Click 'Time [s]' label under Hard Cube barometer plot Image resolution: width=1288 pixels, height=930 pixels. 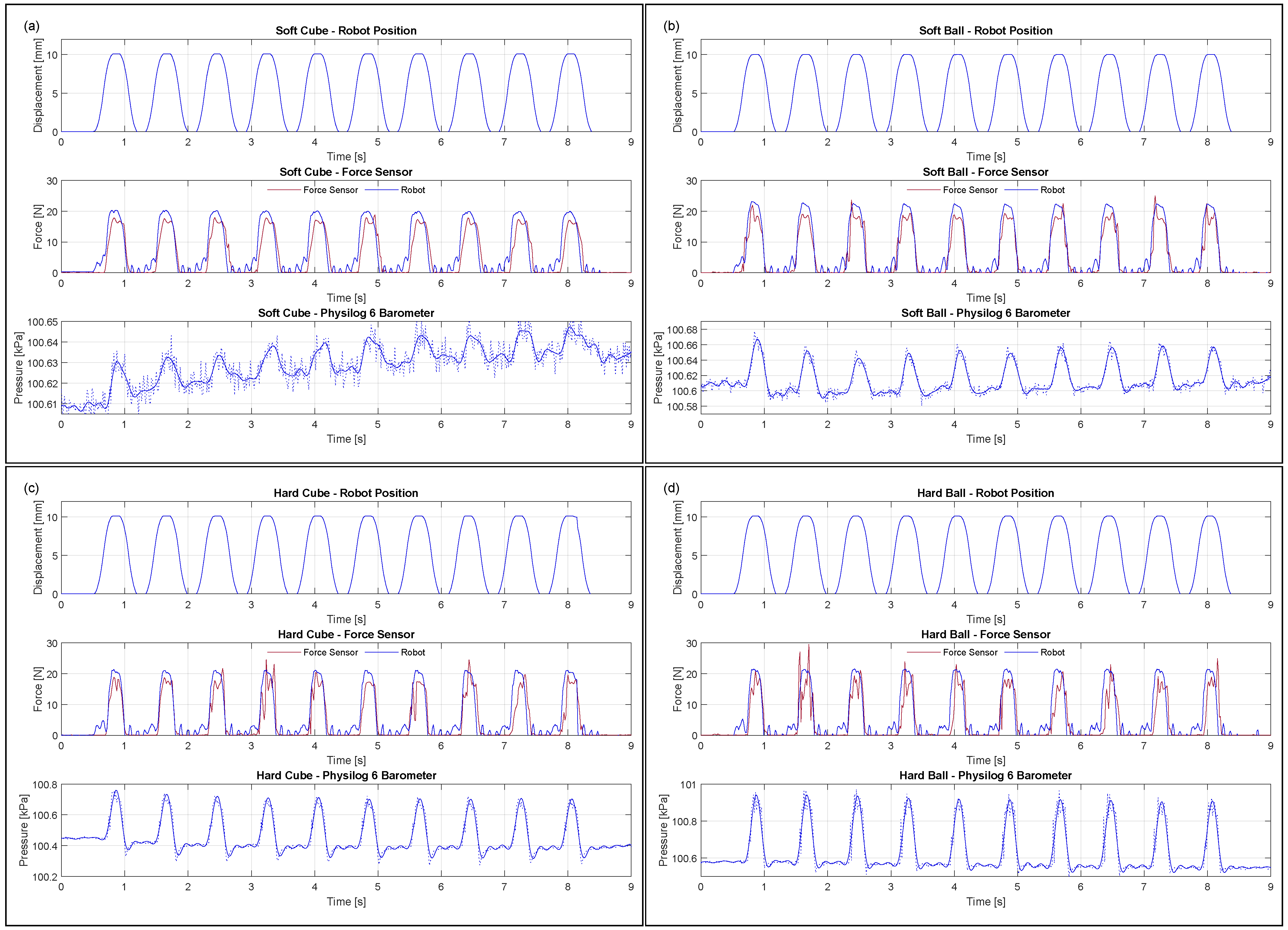click(346, 902)
